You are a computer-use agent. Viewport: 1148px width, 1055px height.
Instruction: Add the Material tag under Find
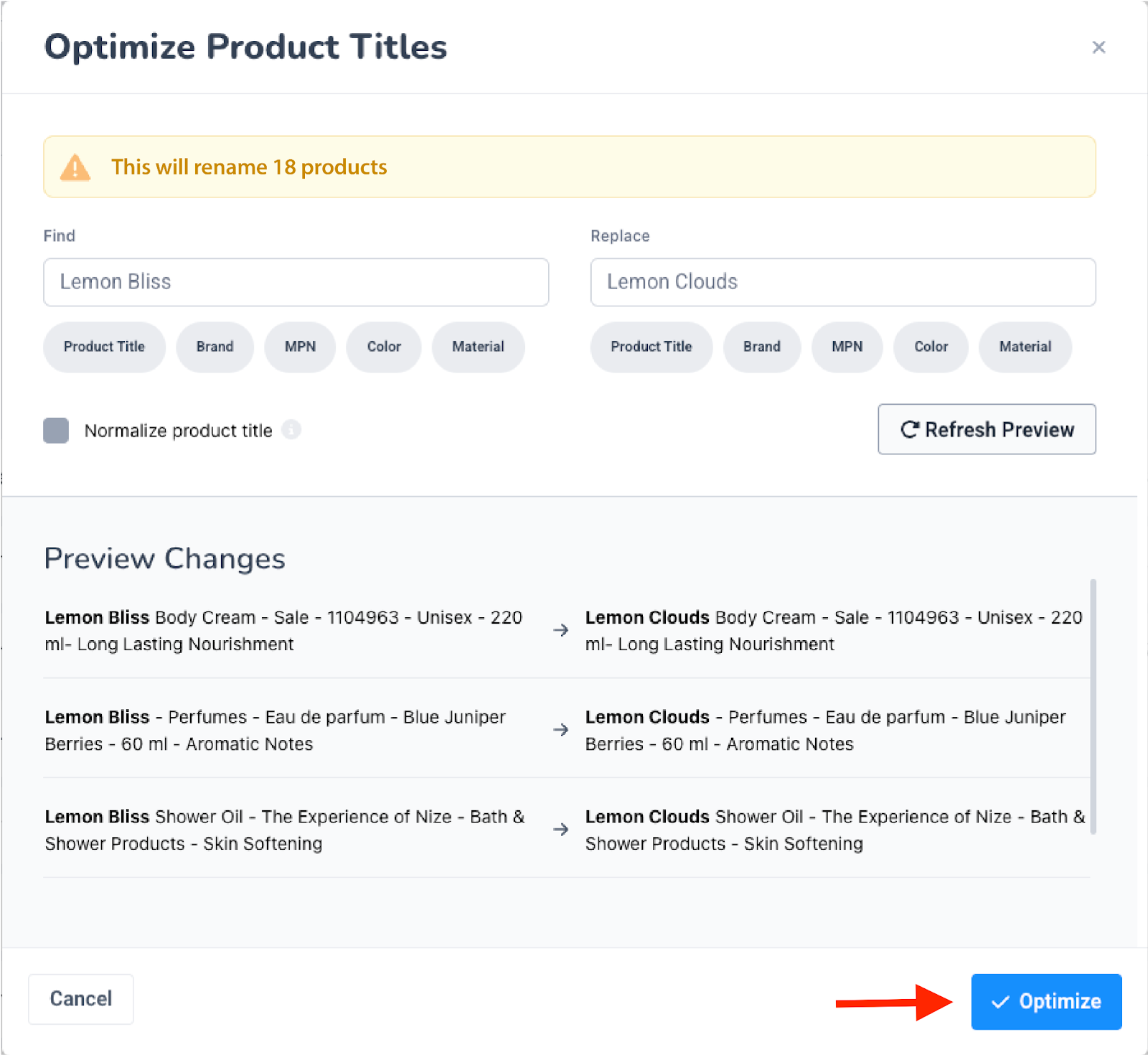pos(478,347)
